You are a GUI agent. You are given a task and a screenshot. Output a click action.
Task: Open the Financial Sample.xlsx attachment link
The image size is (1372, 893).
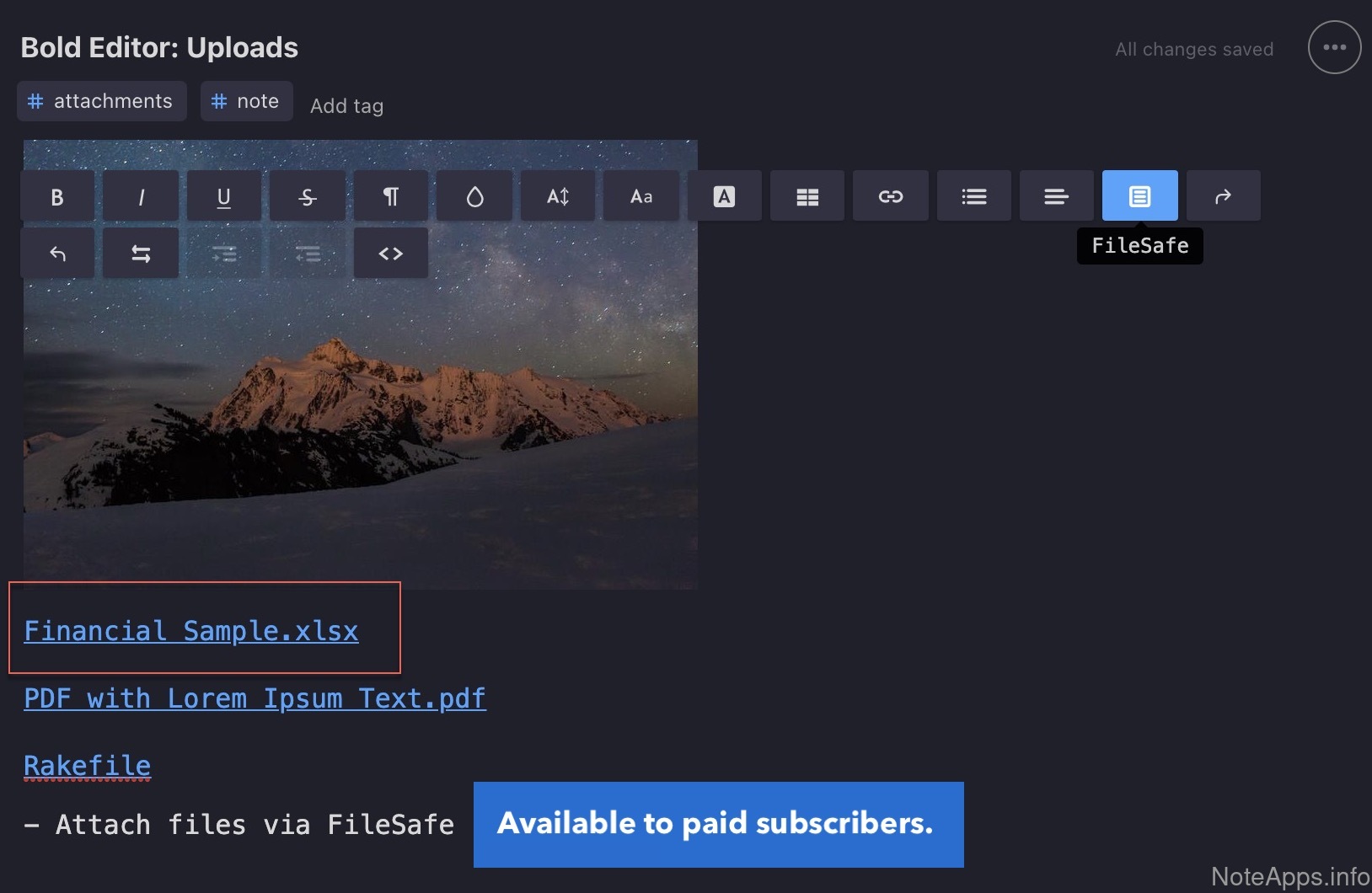click(191, 631)
